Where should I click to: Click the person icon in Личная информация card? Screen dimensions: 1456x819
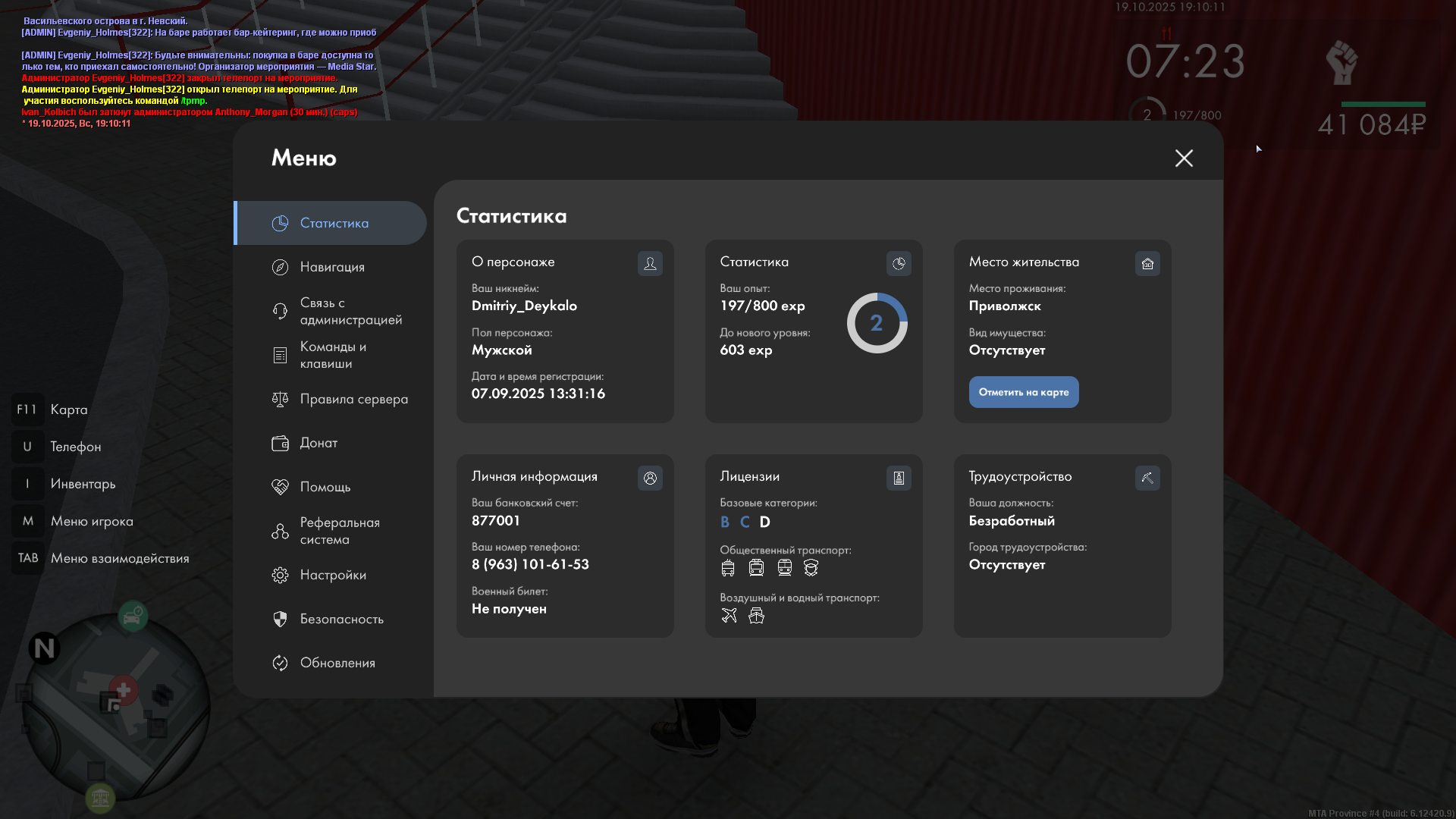[x=650, y=478]
